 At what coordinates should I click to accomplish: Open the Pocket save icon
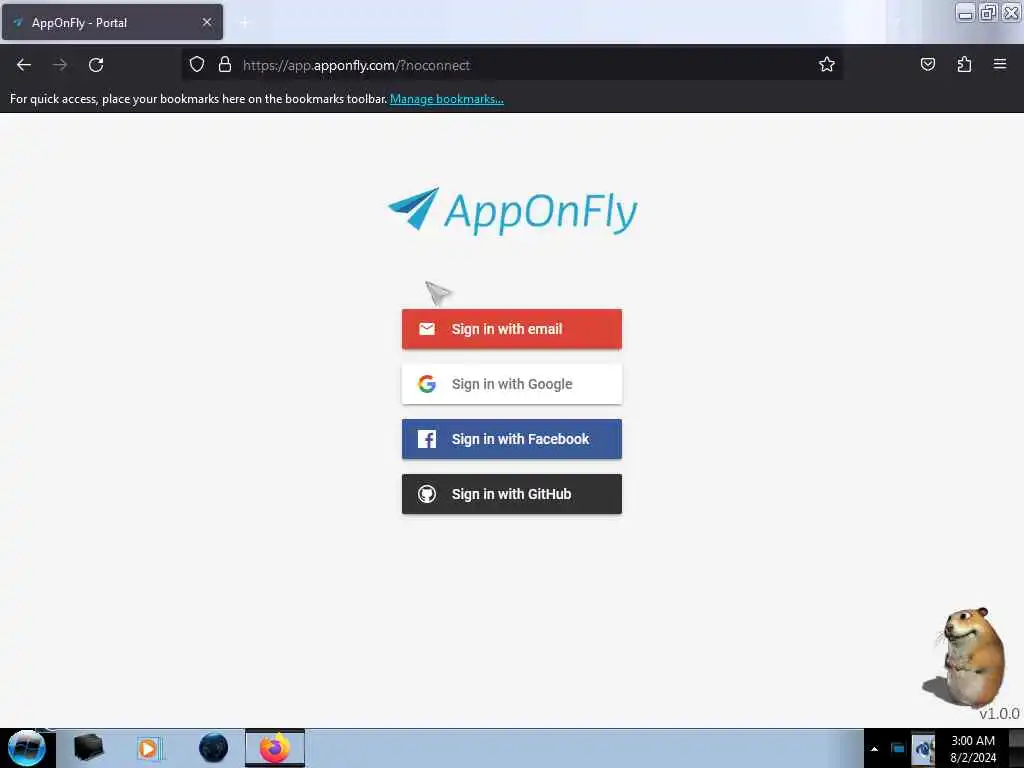click(x=927, y=65)
